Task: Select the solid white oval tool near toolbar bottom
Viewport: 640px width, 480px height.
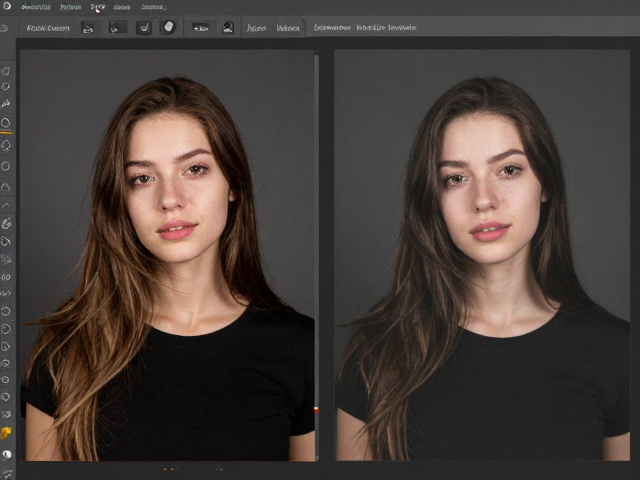Action: (7, 454)
